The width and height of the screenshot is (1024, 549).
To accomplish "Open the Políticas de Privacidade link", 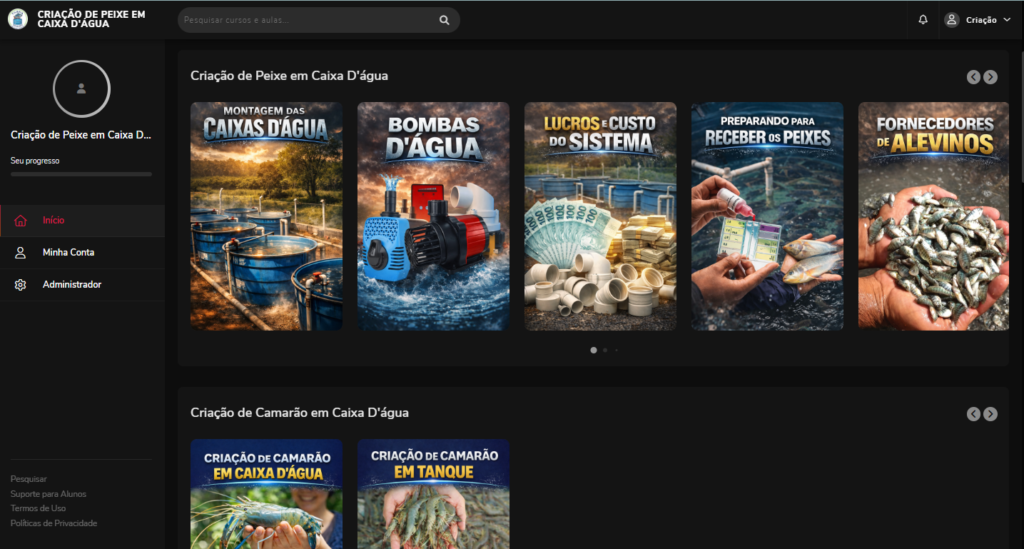I will (54, 523).
